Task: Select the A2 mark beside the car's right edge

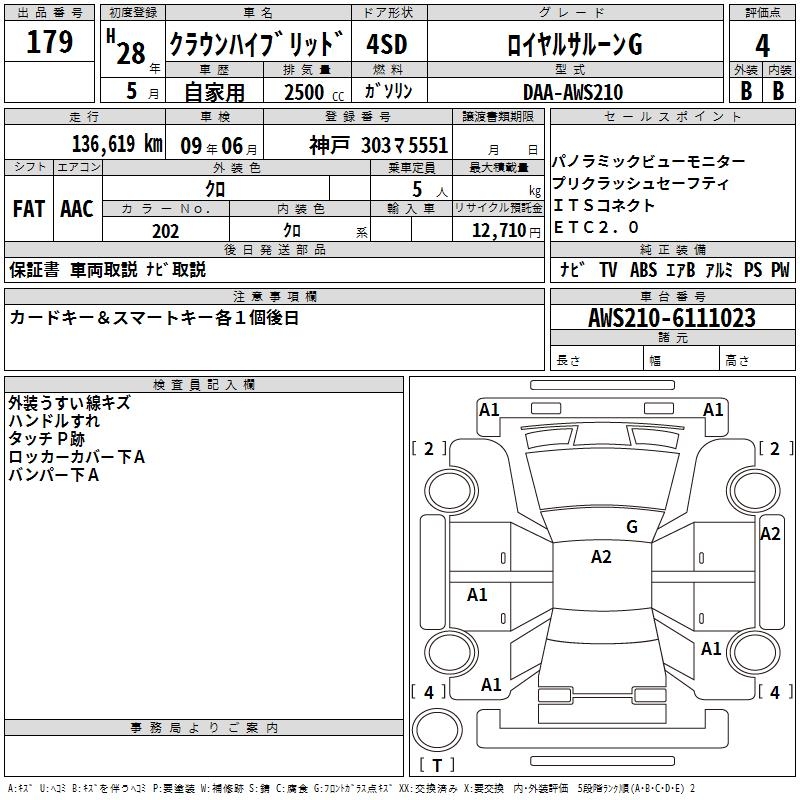Action: pyautogui.click(x=770, y=534)
